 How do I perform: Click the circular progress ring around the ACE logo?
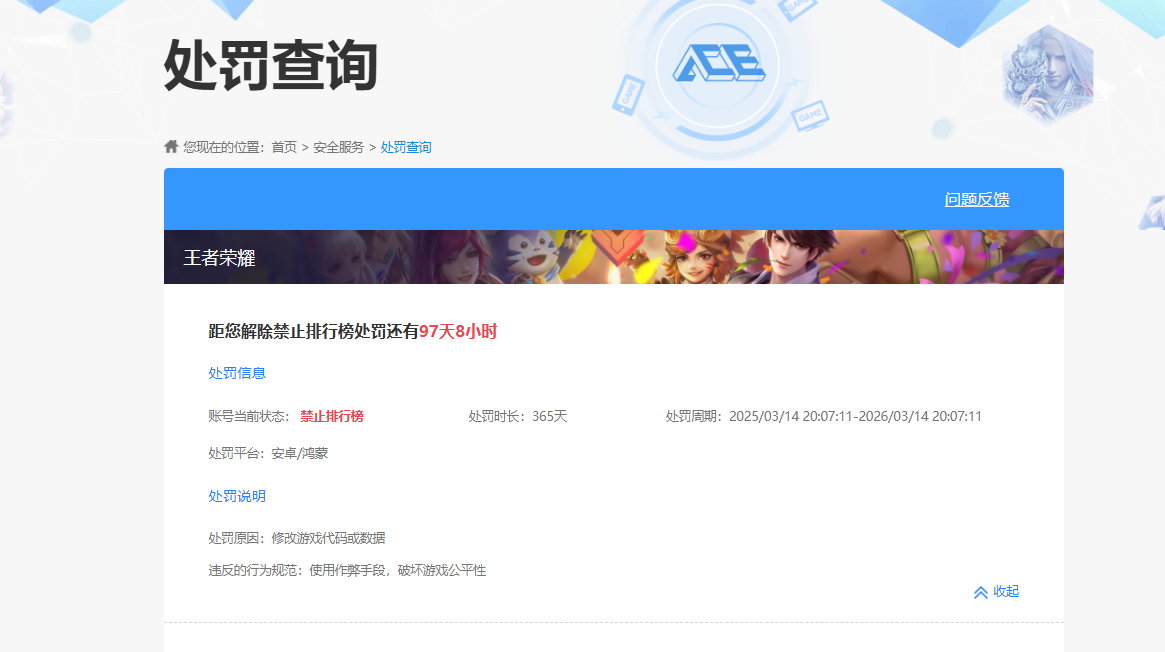point(661,64)
